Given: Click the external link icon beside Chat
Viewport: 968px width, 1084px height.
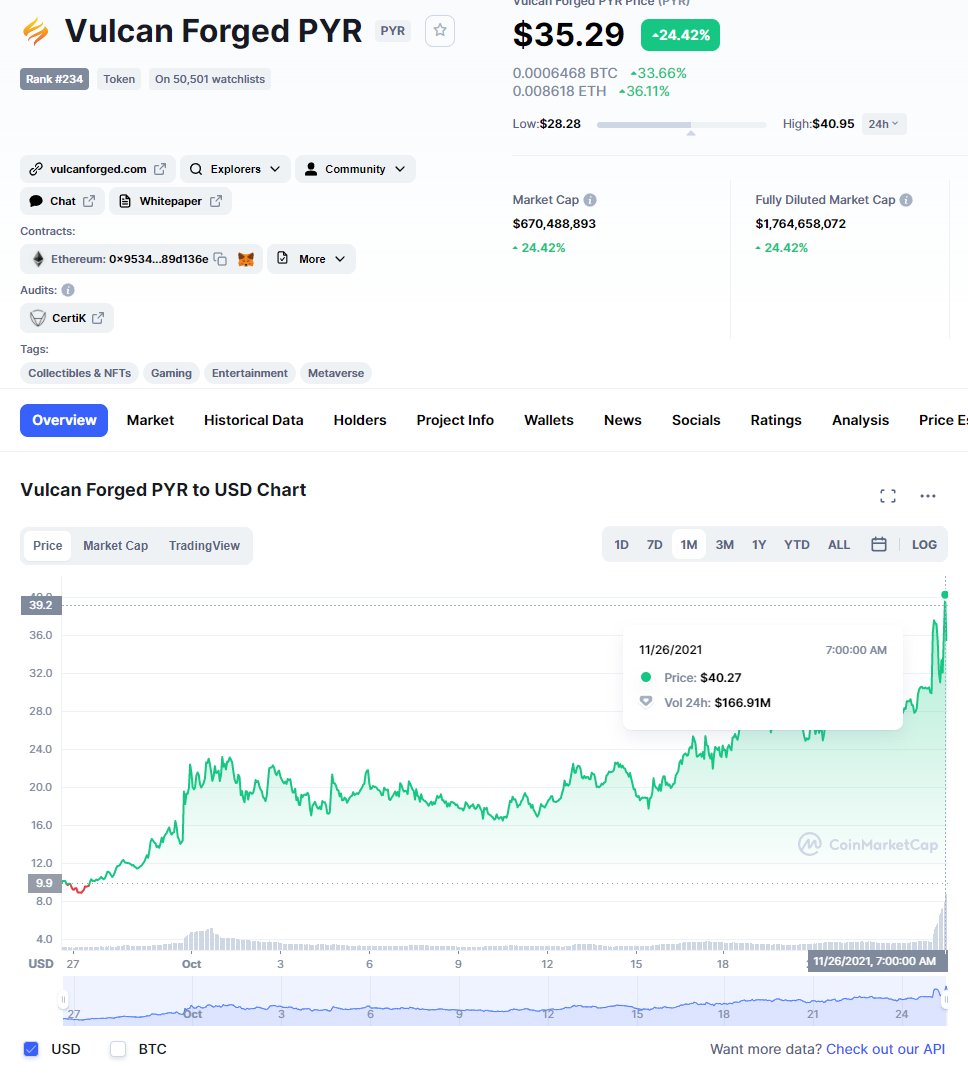Looking at the screenshot, I should pos(89,201).
